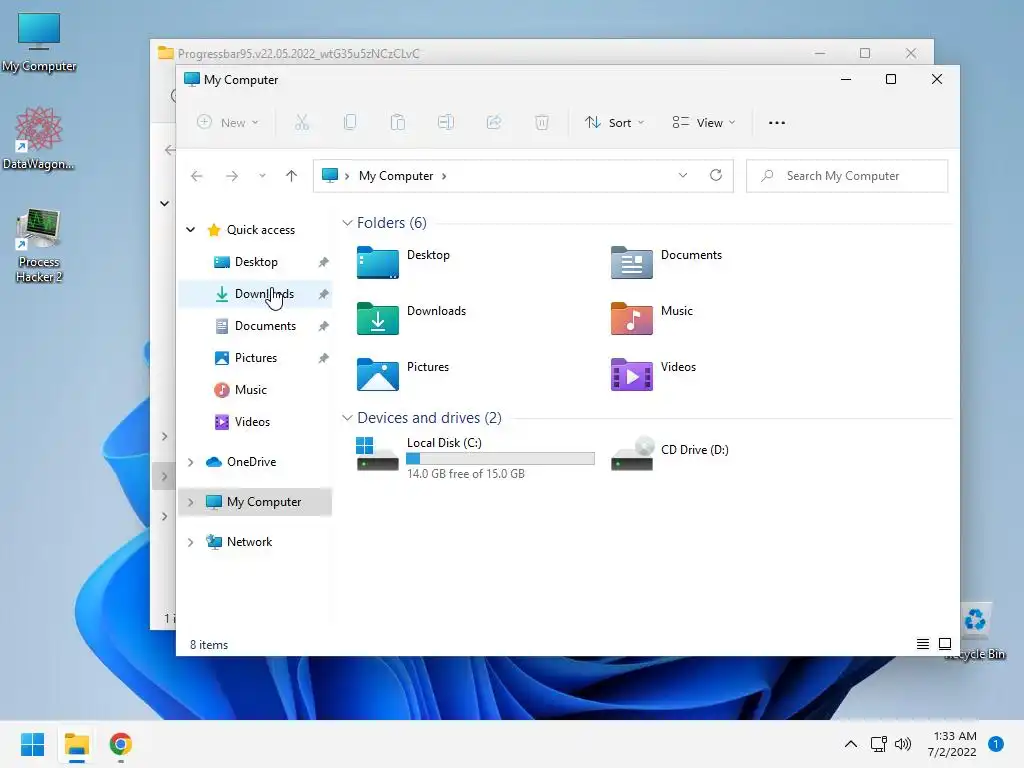The image size is (1024, 768).
Task: Open the Pictures folder icon in Folders
Action: [377, 374]
